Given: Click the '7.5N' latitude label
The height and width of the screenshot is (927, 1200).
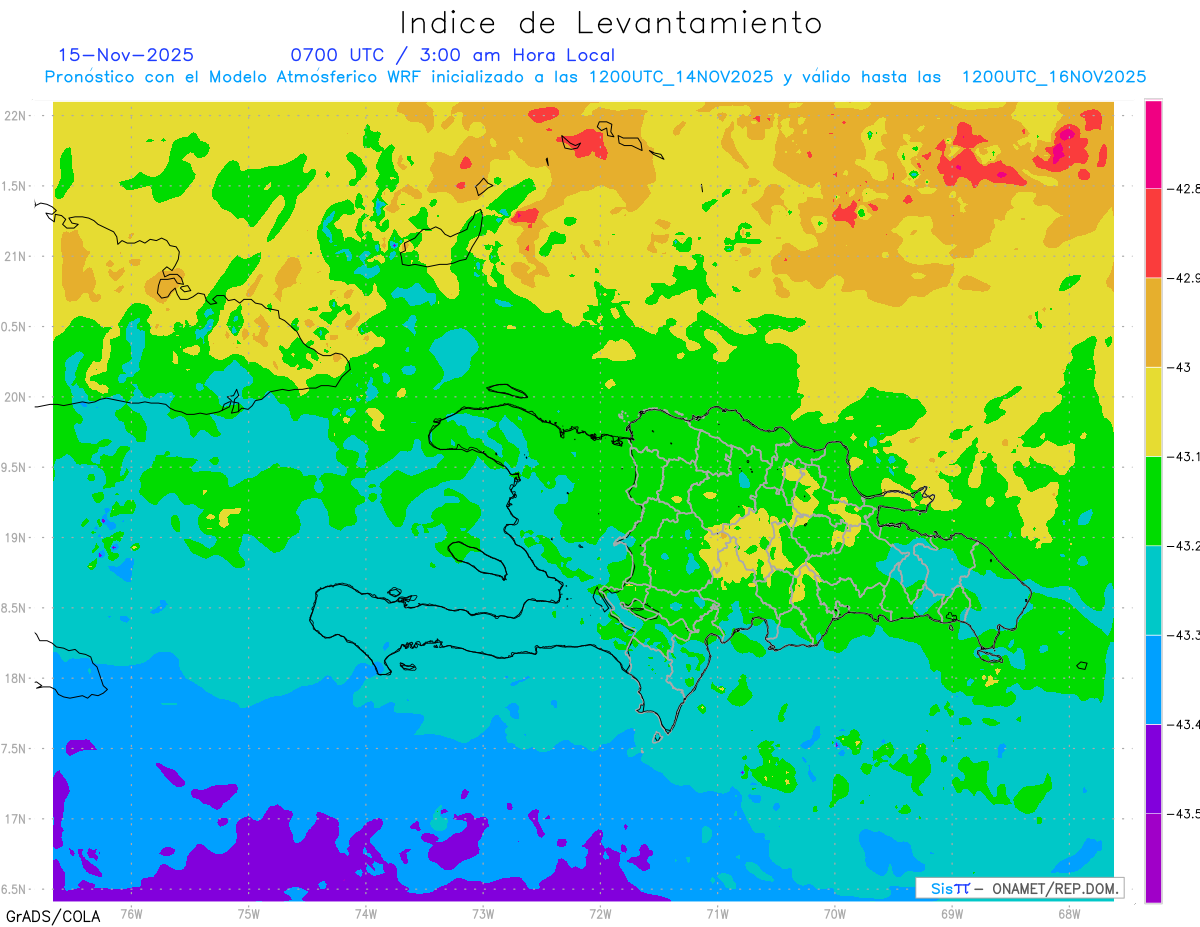Looking at the screenshot, I should (14, 749).
